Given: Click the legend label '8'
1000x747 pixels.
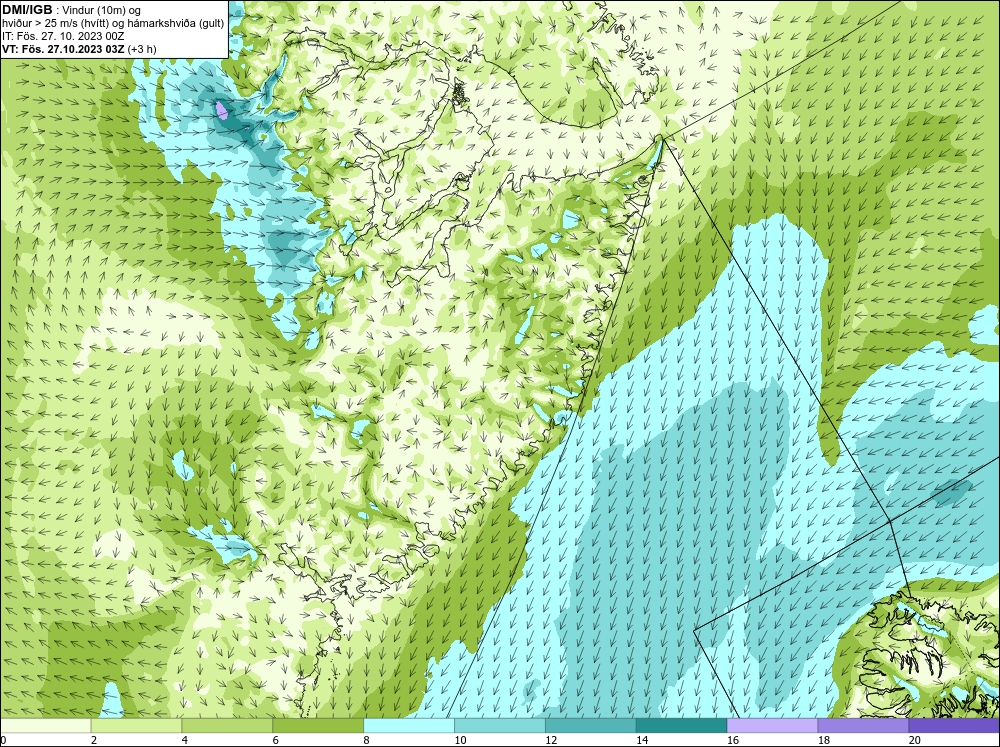Looking at the screenshot, I should pyautogui.click(x=367, y=740).
